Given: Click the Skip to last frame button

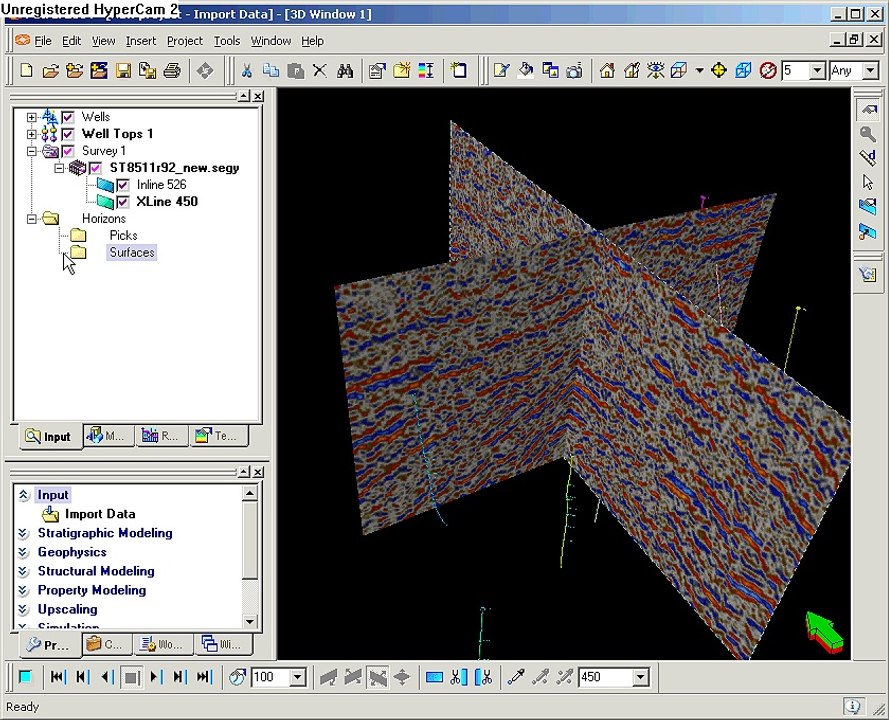Looking at the screenshot, I should (204, 677).
